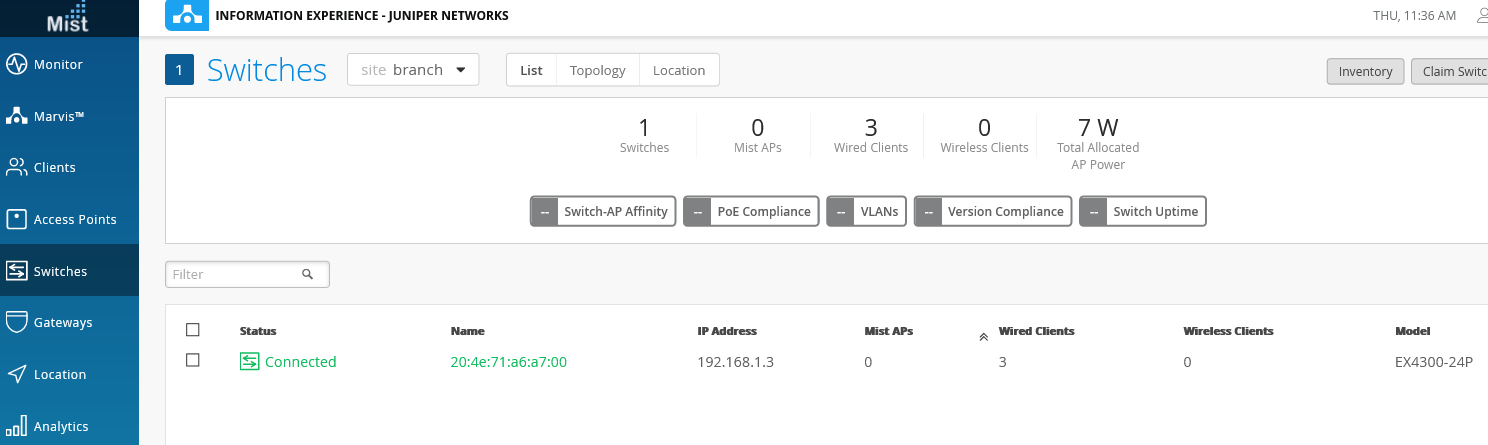Click the green Connected status icon
The width and height of the screenshot is (1488, 445).
point(249,362)
